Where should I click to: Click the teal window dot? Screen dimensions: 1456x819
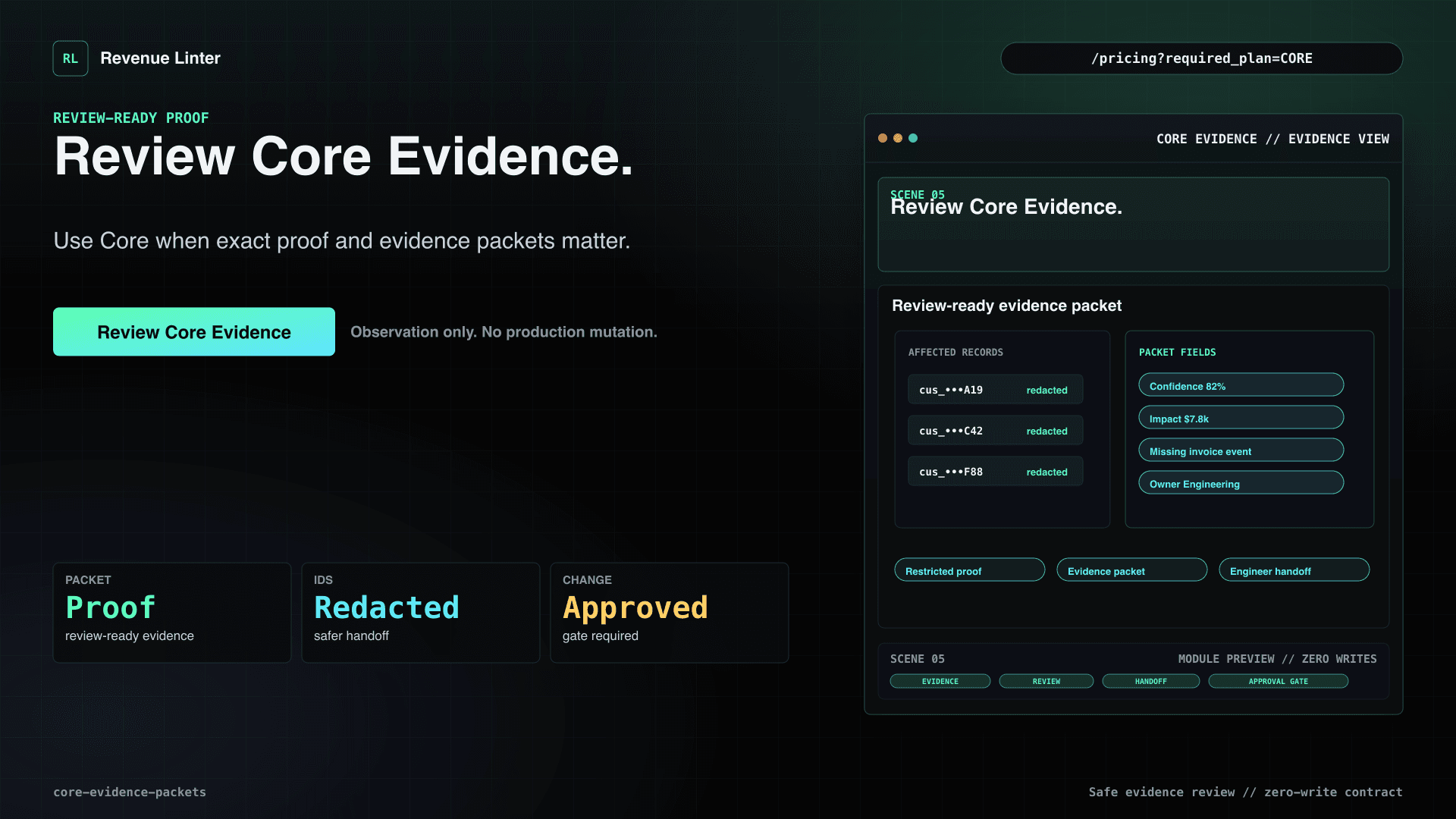pos(913,138)
